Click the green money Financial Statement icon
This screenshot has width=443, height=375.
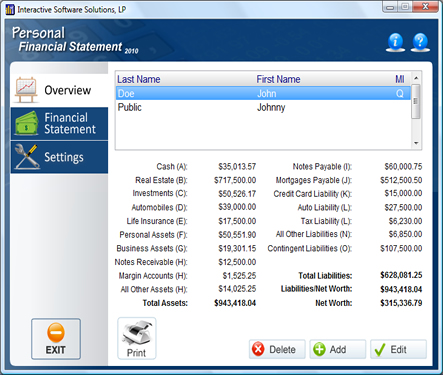pyautogui.click(x=26, y=123)
